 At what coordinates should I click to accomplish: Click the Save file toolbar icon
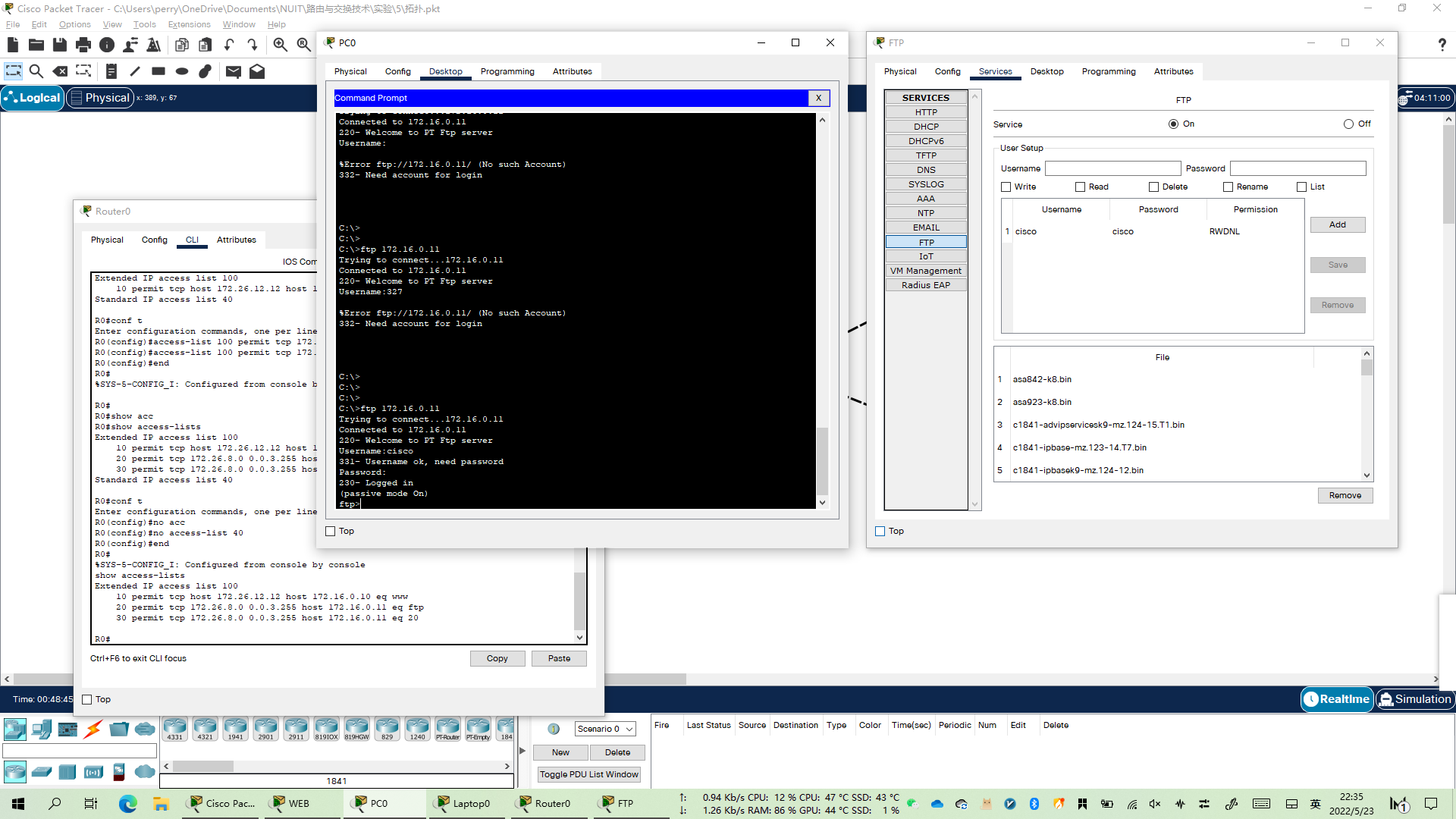(x=59, y=45)
